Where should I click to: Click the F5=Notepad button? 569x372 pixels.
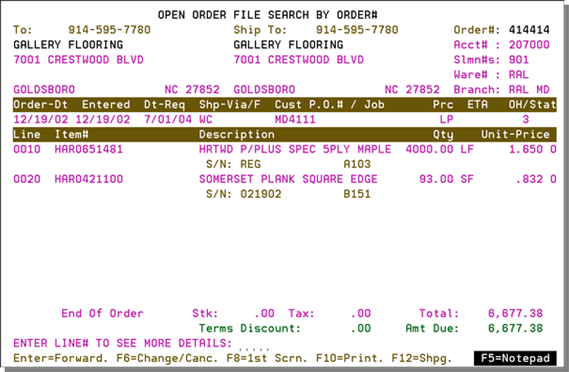pyautogui.click(x=515, y=358)
